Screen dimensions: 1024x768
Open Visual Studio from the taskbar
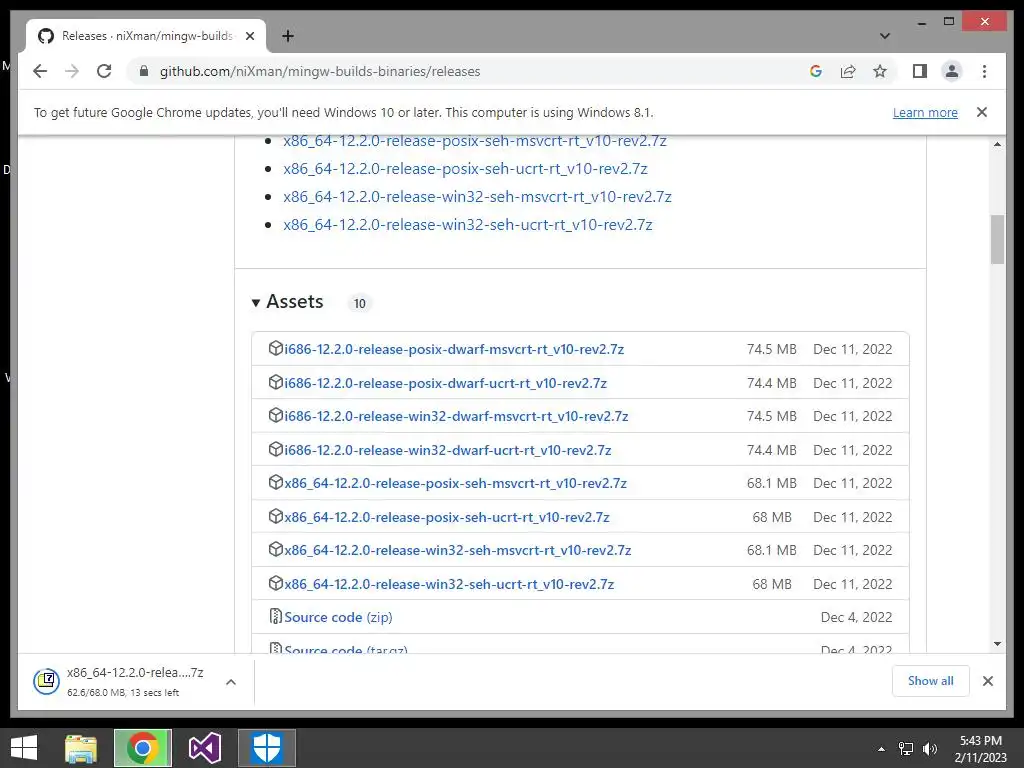[x=204, y=748]
